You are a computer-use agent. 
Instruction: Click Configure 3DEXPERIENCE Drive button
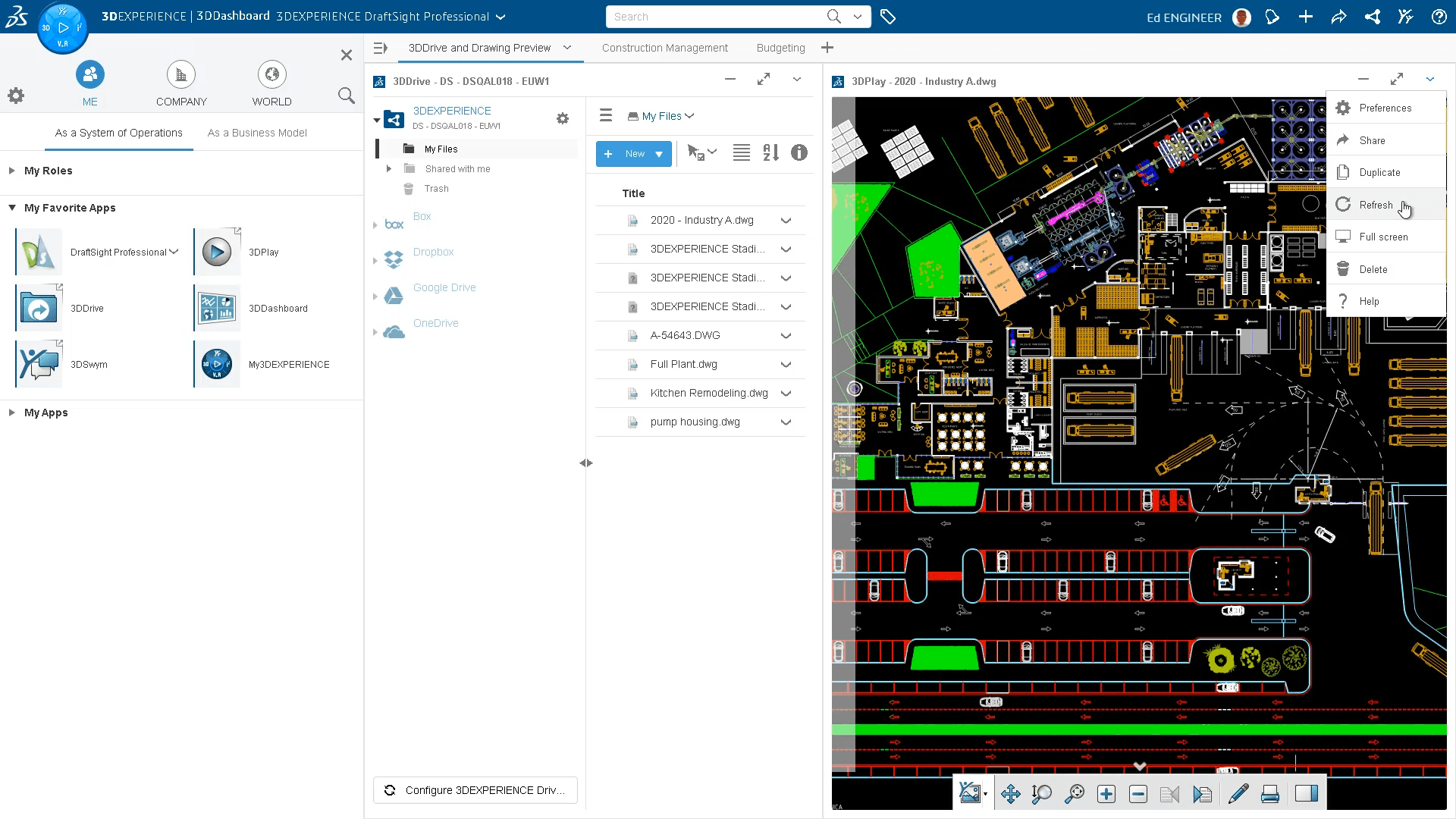(475, 790)
